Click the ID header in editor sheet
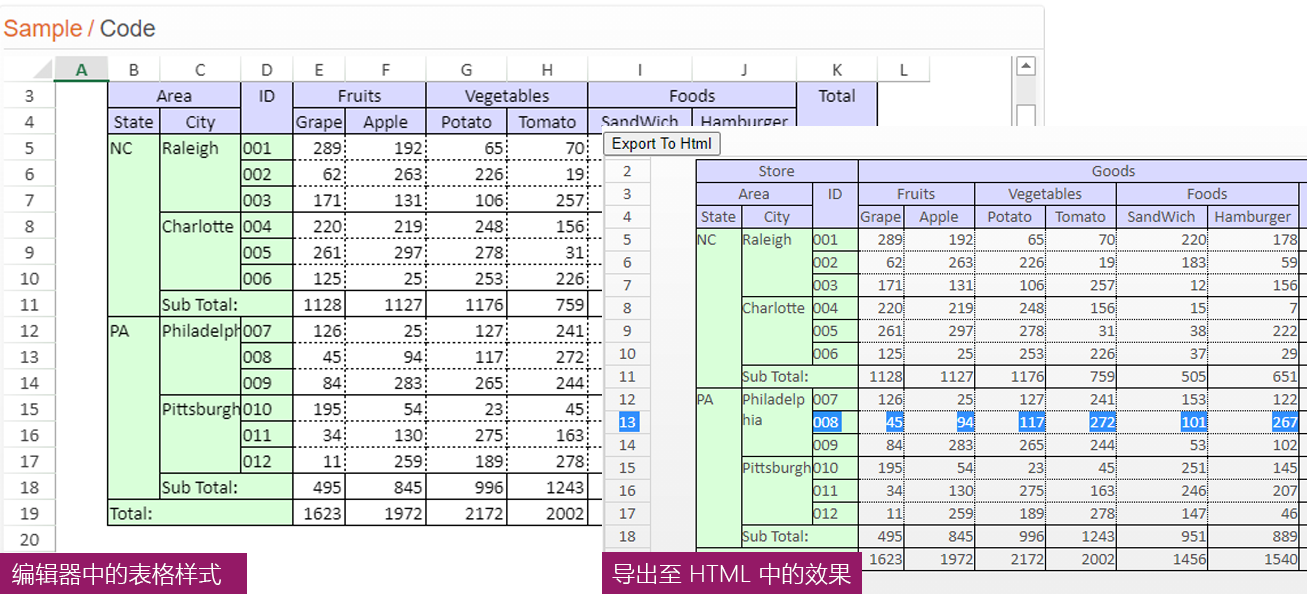1307x594 pixels. pos(267,109)
